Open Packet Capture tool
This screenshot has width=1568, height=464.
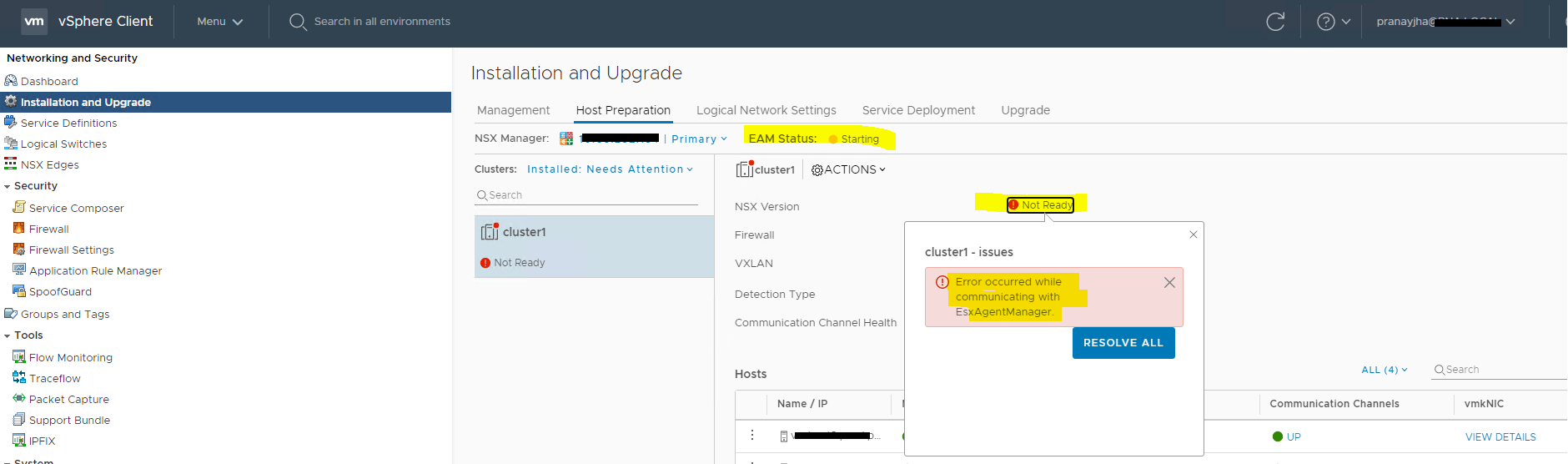68,399
